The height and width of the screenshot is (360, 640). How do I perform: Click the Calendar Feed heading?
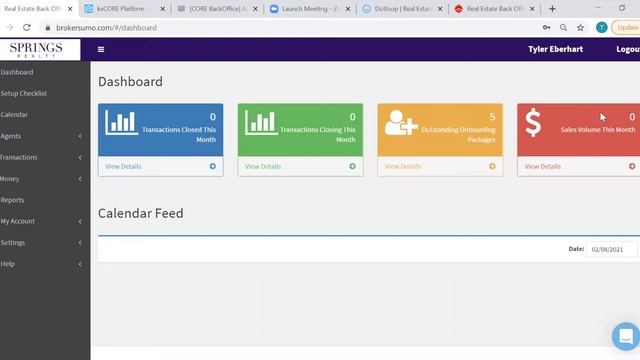tap(141, 213)
